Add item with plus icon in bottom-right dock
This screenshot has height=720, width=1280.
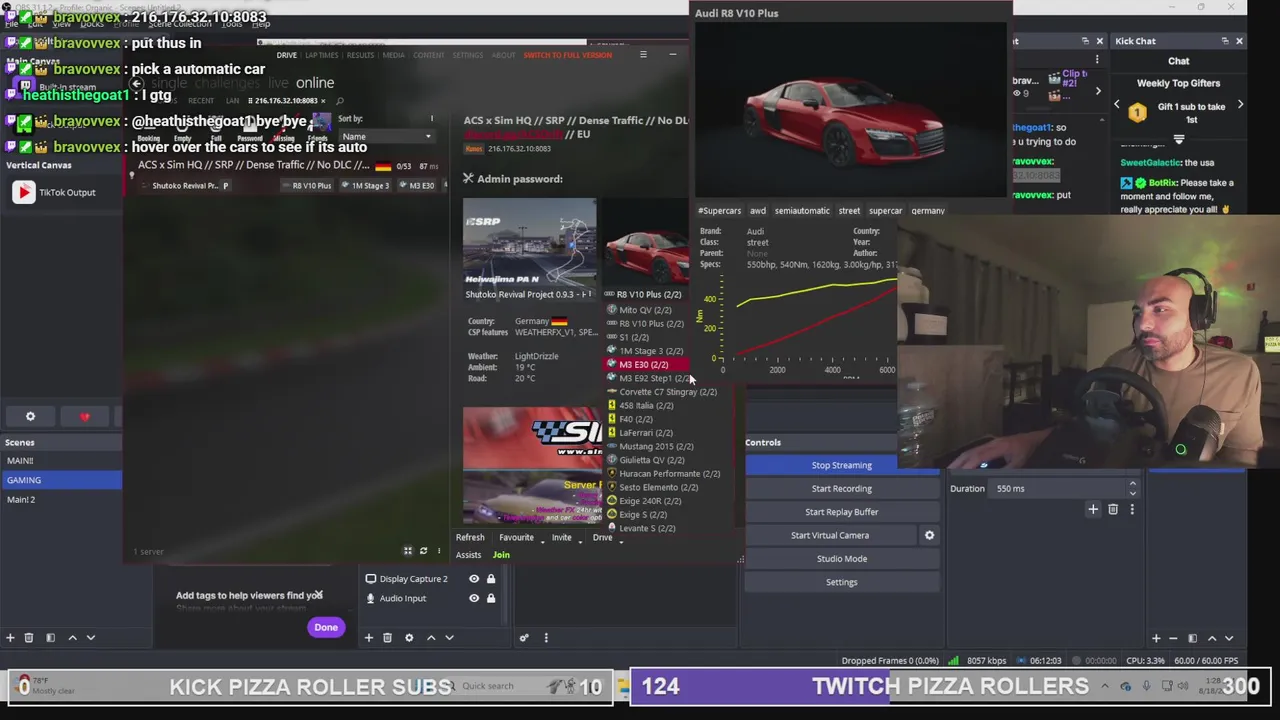[1156, 637]
